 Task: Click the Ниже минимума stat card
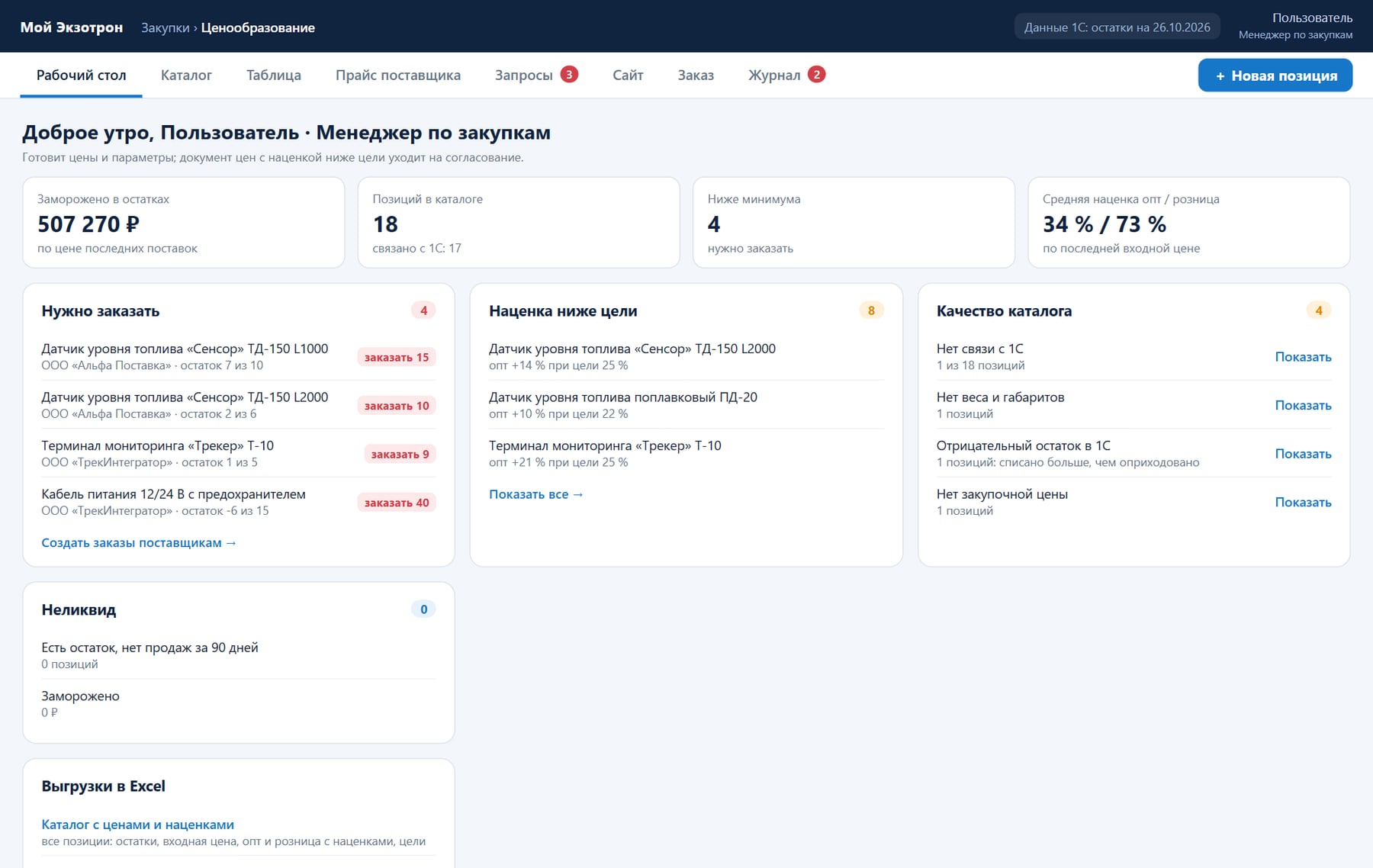[x=854, y=223]
